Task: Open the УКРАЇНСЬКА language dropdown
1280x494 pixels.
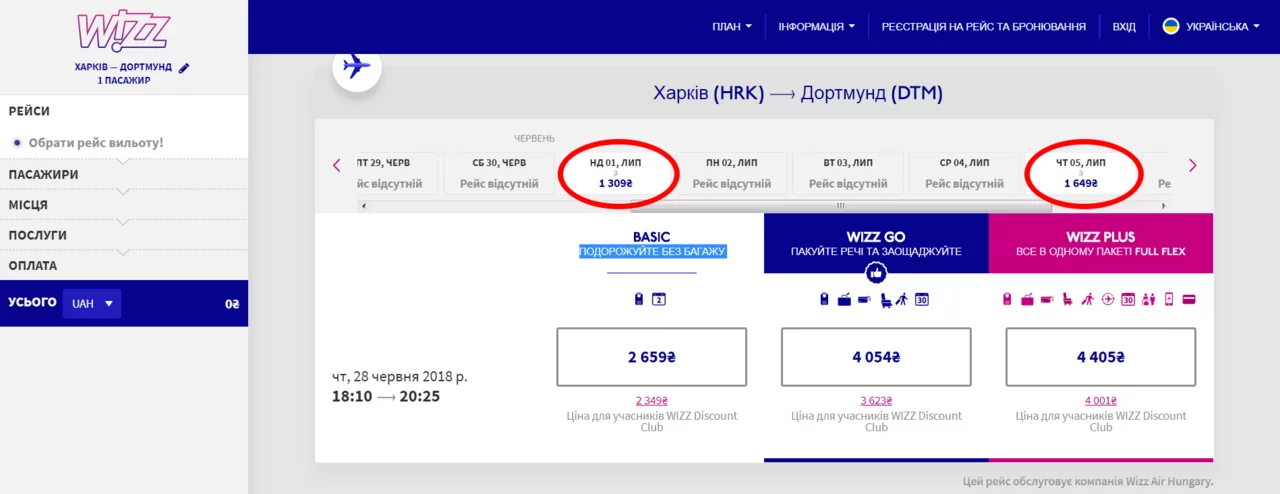Action: coord(1222,27)
